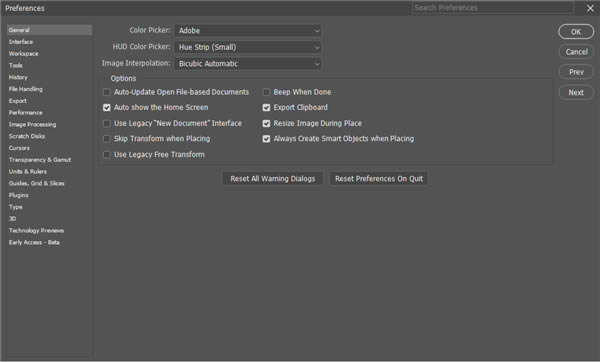Viewport: 600px width, 362px height.
Task: Open the Color Picker dropdown
Action: pos(247,31)
